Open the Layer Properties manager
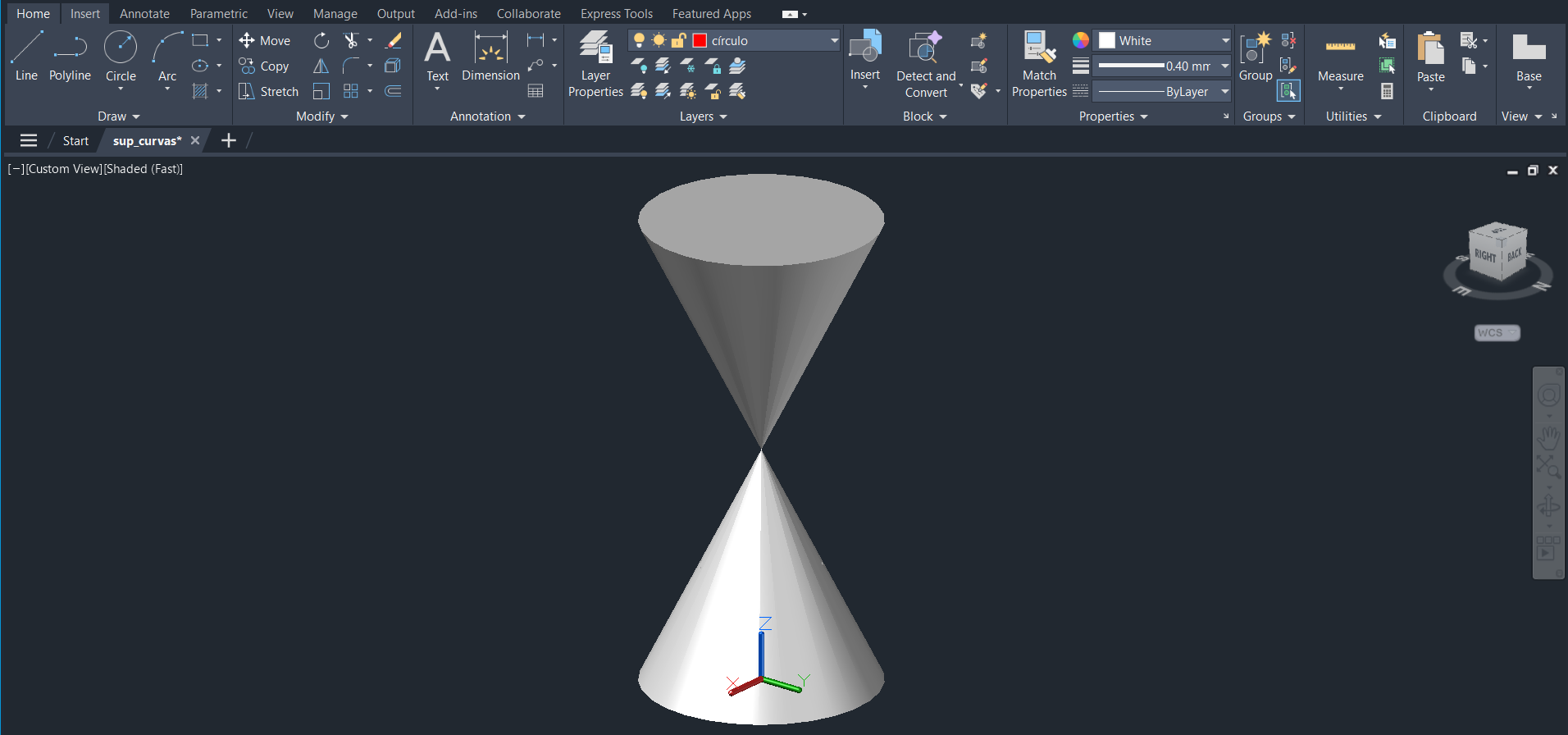1568x735 pixels. (595, 64)
